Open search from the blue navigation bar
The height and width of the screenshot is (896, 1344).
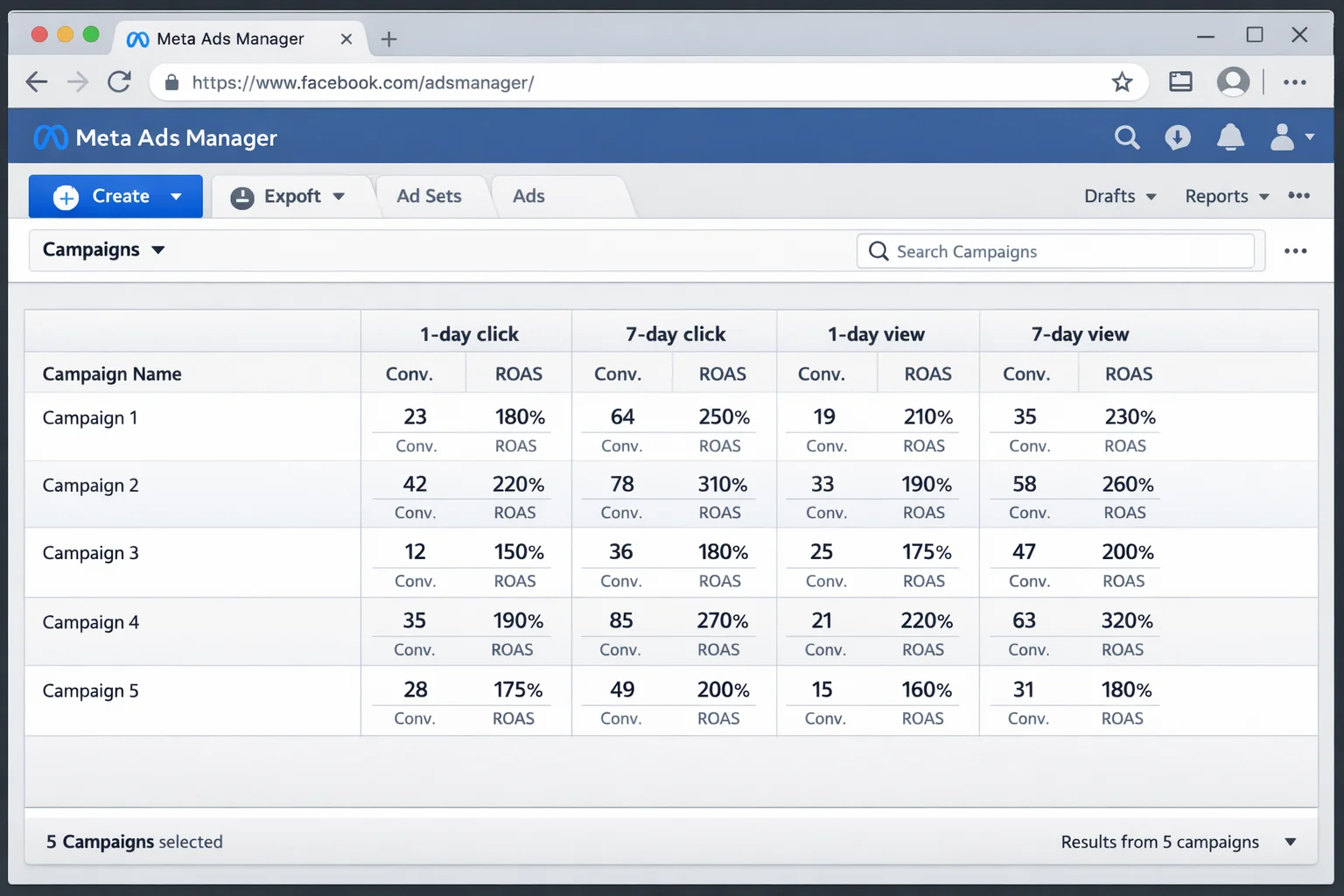[1127, 137]
